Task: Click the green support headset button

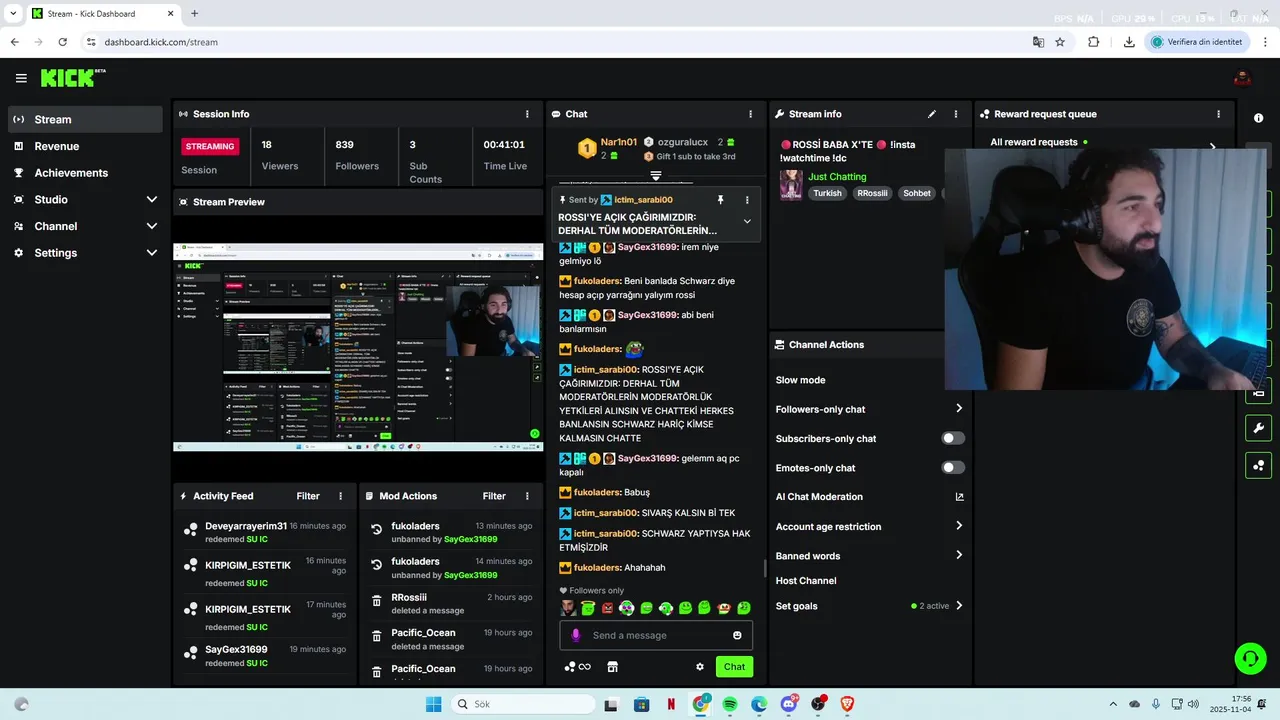Action: pos(1250,658)
